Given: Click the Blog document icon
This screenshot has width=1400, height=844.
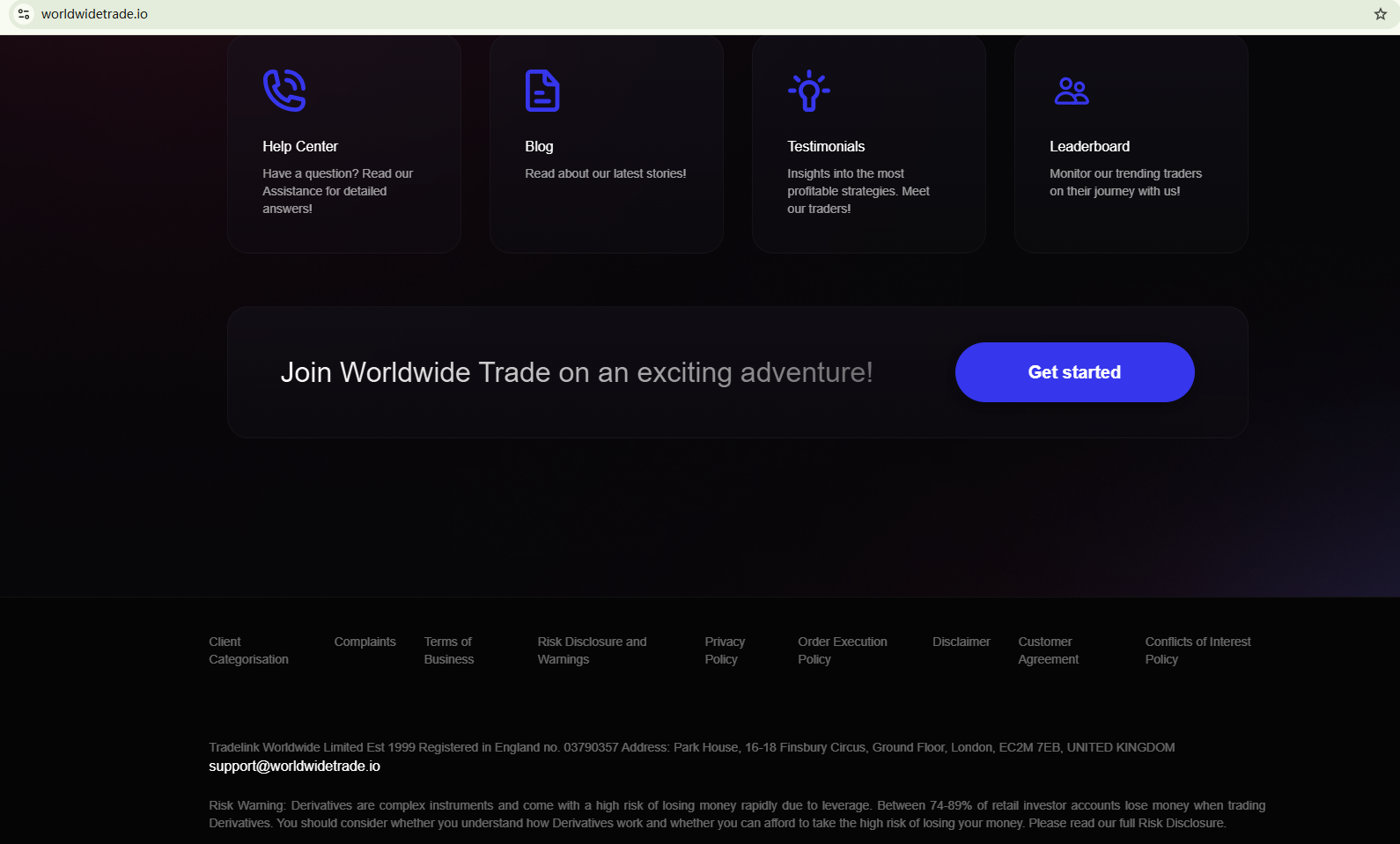Looking at the screenshot, I should click(x=542, y=91).
